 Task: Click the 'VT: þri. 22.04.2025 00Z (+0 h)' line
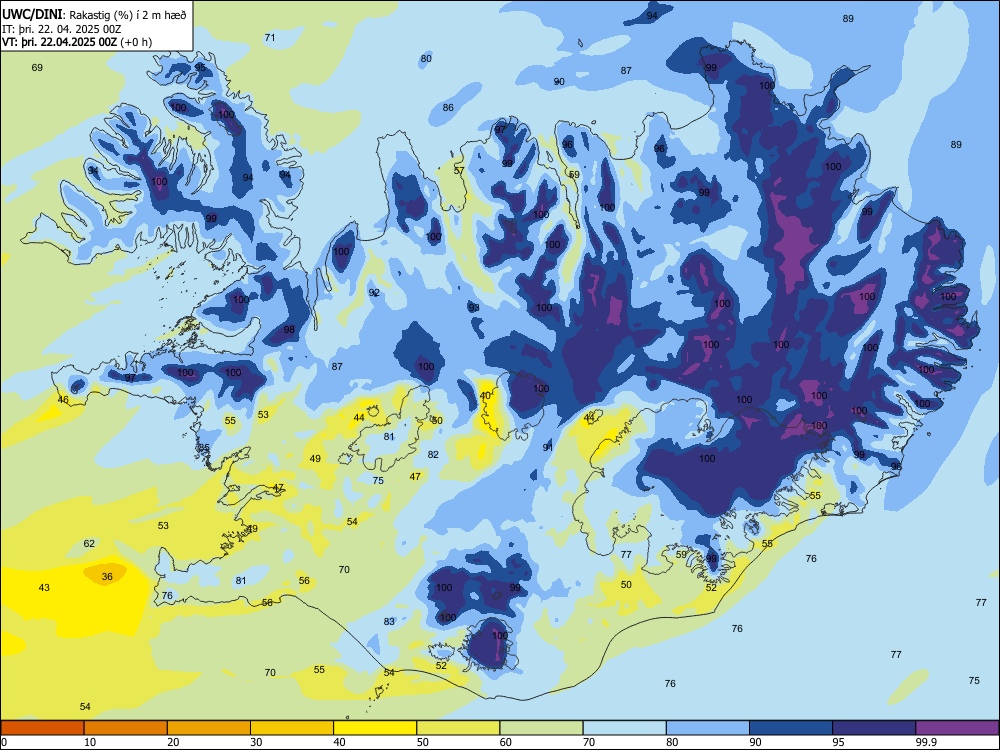[x=77, y=42]
